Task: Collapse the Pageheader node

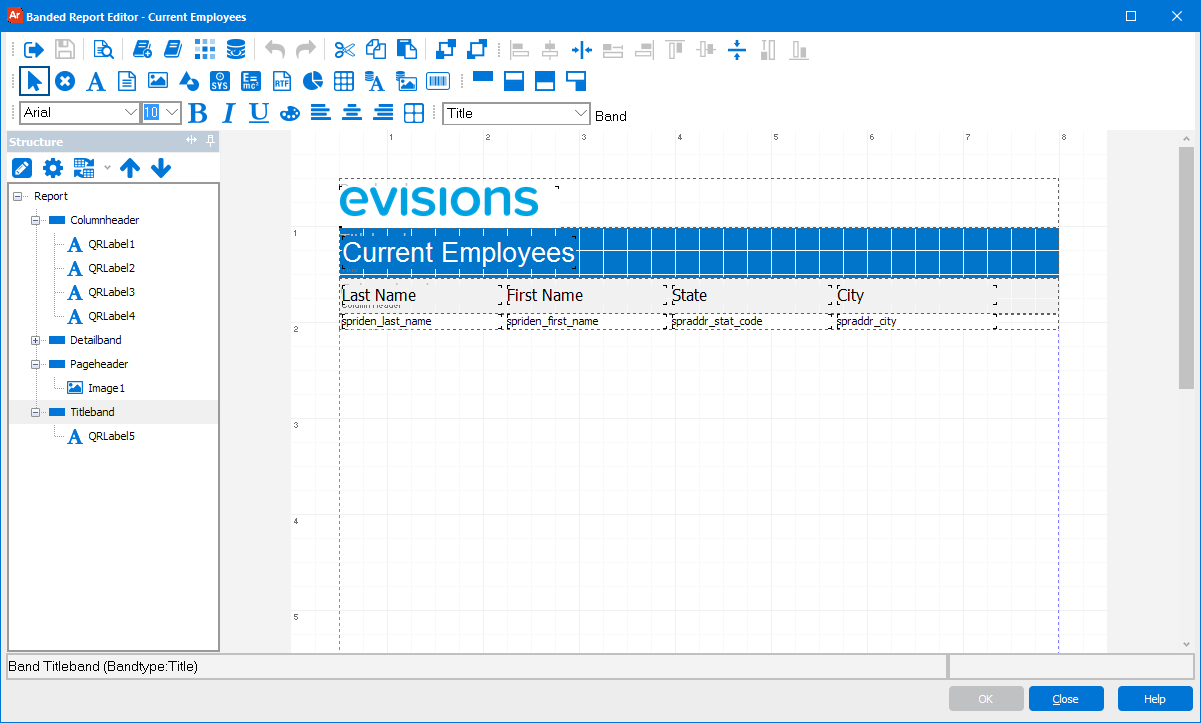Action: [x=34, y=364]
